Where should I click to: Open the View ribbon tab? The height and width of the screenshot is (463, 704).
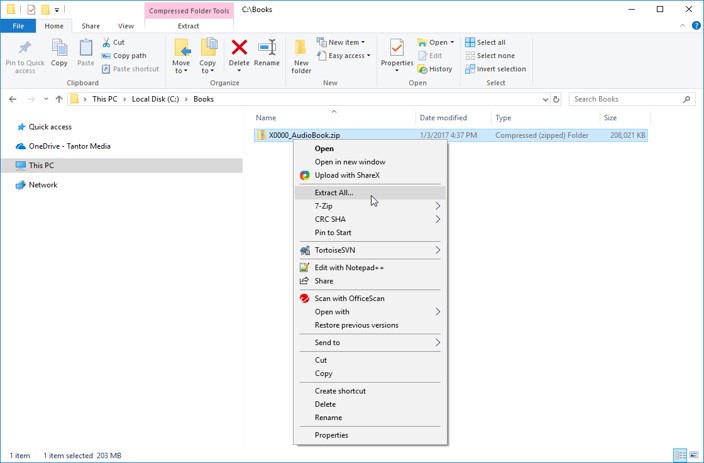click(125, 26)
